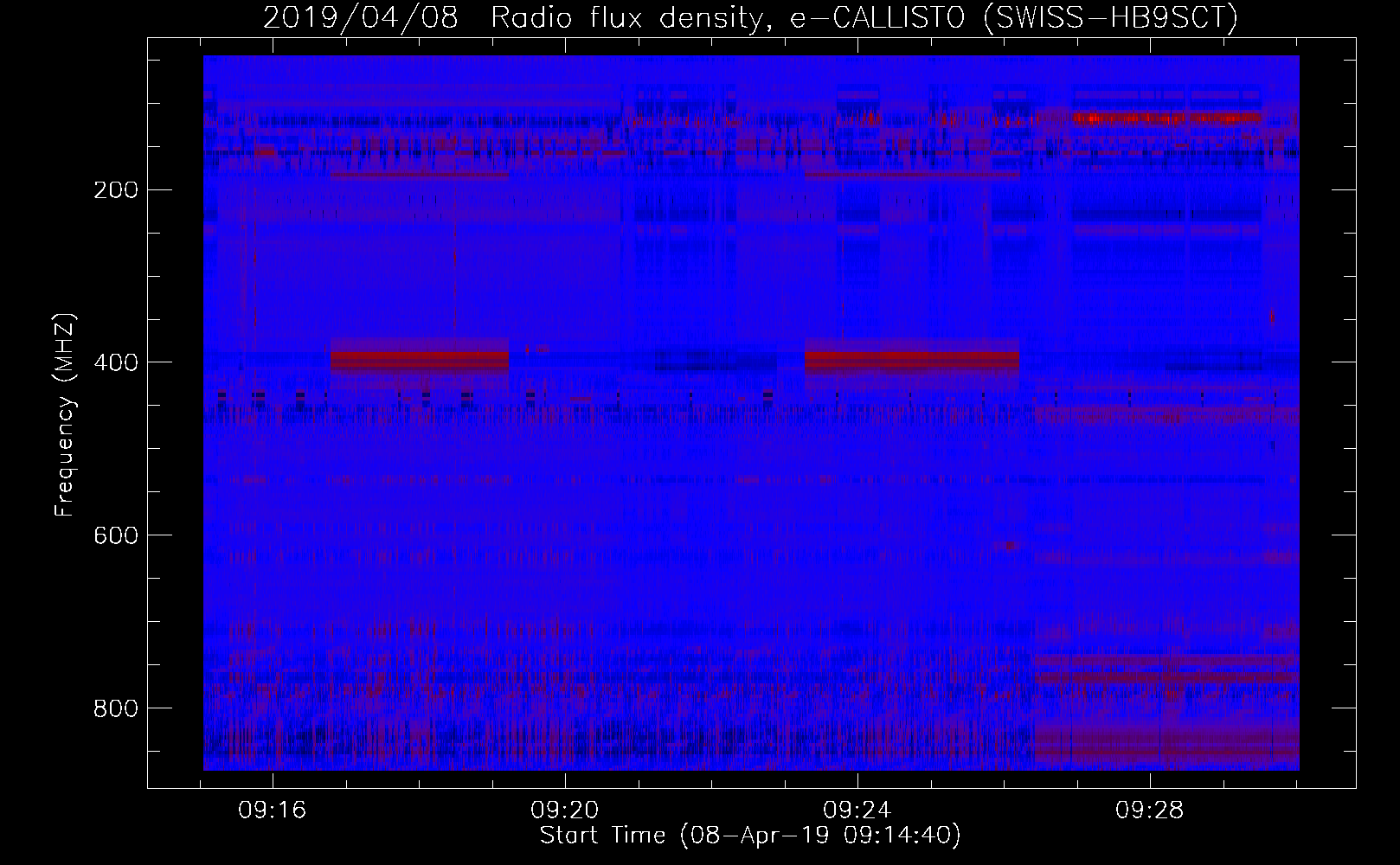Screen dimensions: 1400x865
Task: Select the 200 frequency axis label
Action: pos(115,189)
